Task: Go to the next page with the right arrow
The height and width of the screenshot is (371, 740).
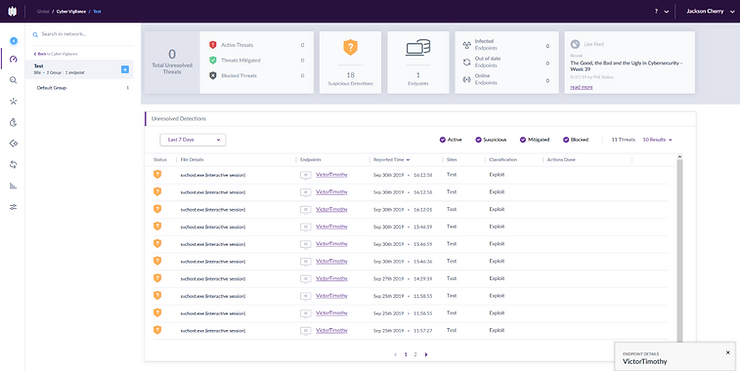Action: pyautogui.click(x=426, y=354)
